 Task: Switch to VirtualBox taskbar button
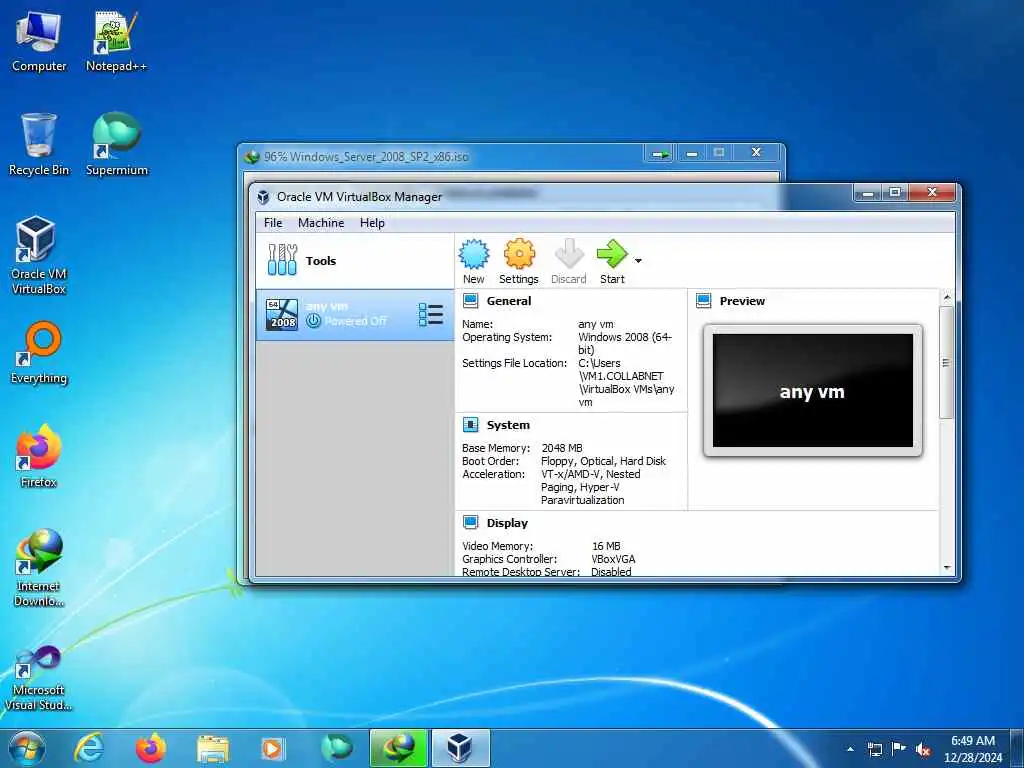[x=460, y=748]
